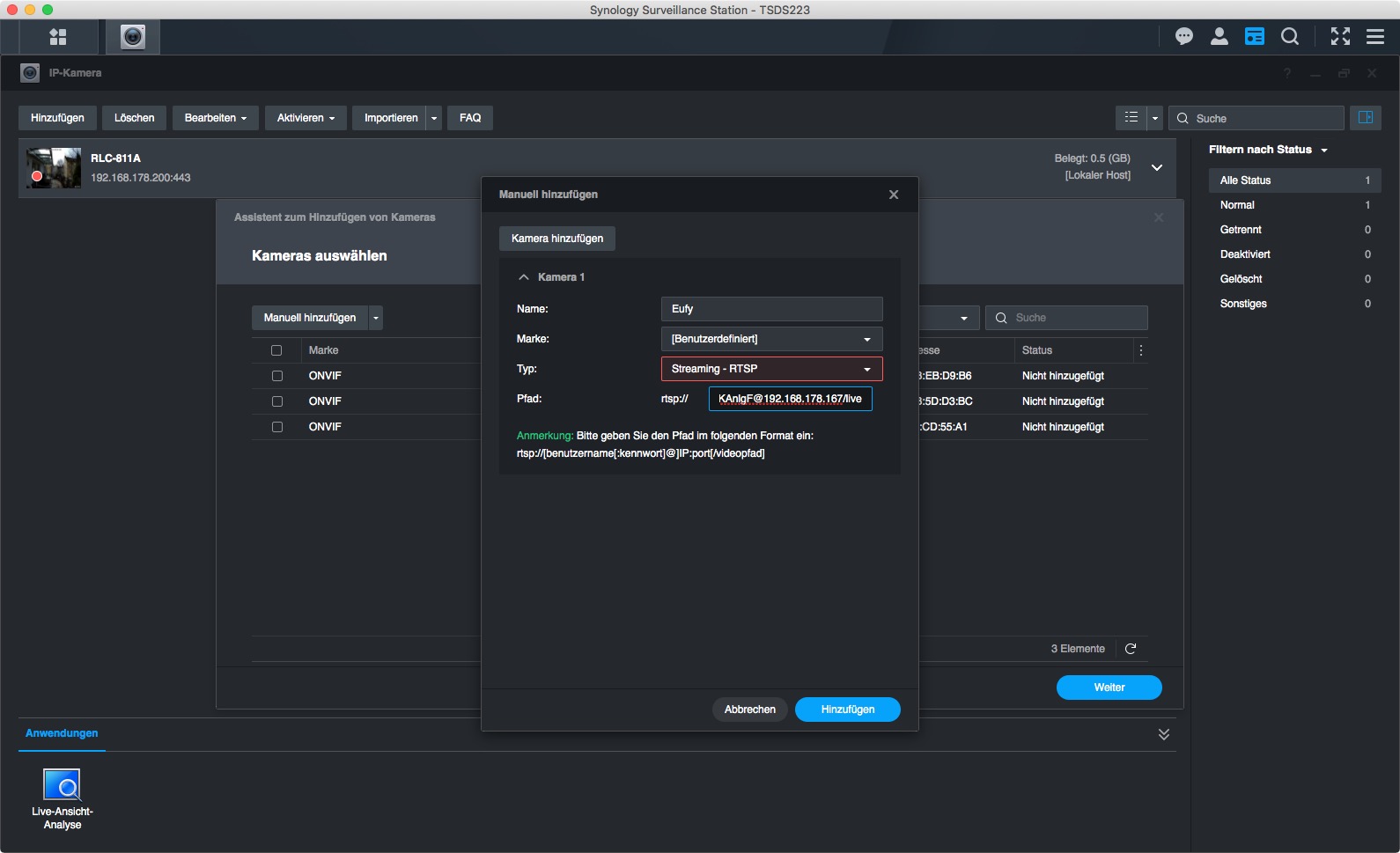This screenshot has width=1400, height=853.
Task: Click the blue Hinzufügen button in dialog
Action: point(847,710)
